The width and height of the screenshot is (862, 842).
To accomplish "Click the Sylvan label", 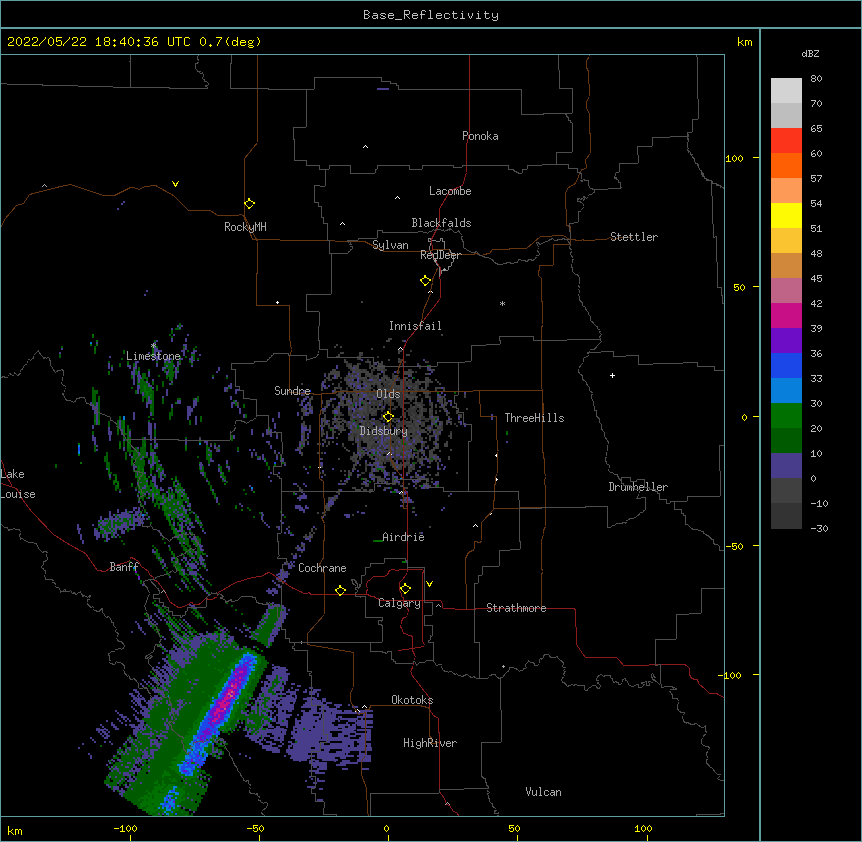I will pyautogui.click(x=390, y=245).
